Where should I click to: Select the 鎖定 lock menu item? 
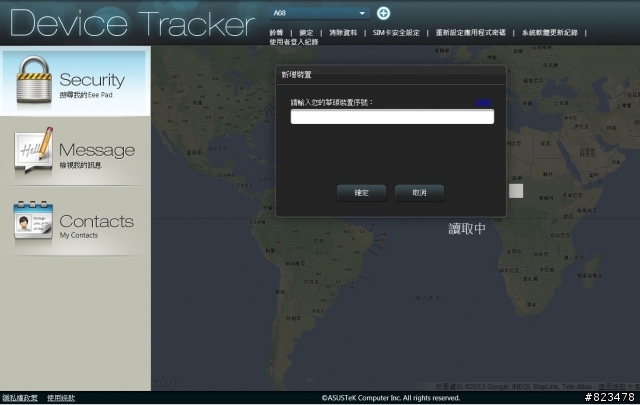306,33
